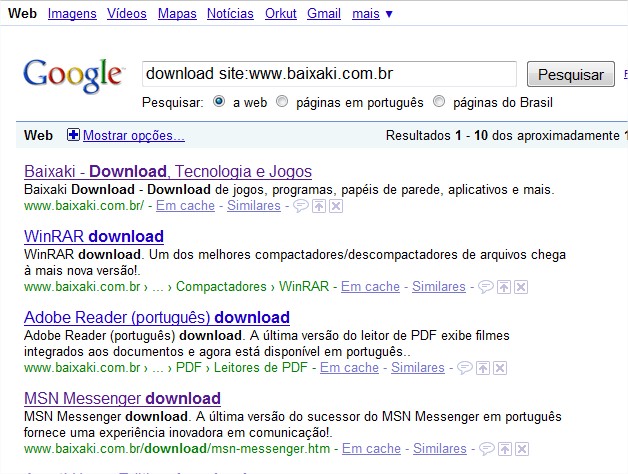Open 'Mostrar opções...' link
The height and width of the screenshot is (474, 628).
(x=134, y=135)
